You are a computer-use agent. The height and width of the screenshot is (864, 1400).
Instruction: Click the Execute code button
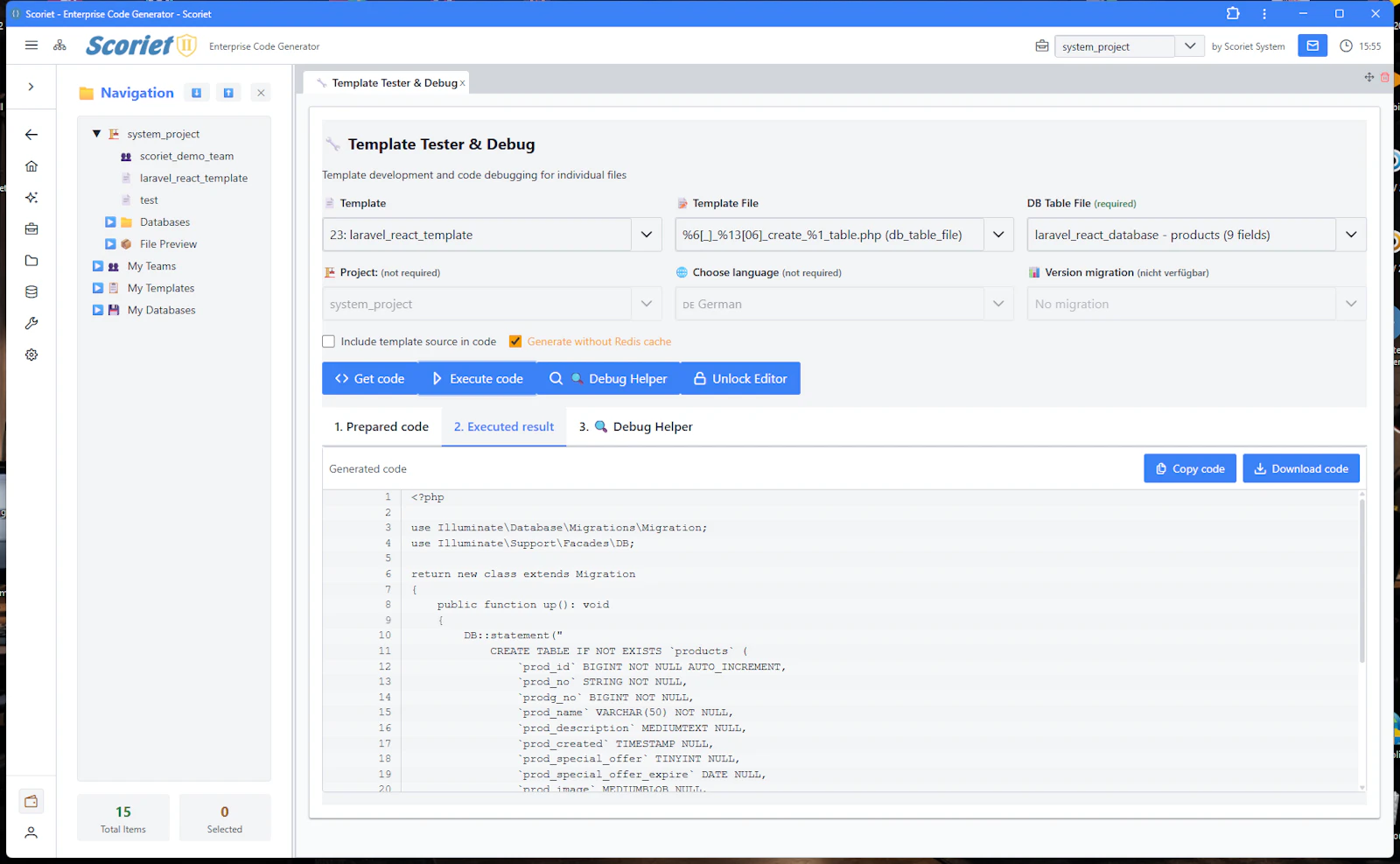click(x=478, y=378)
